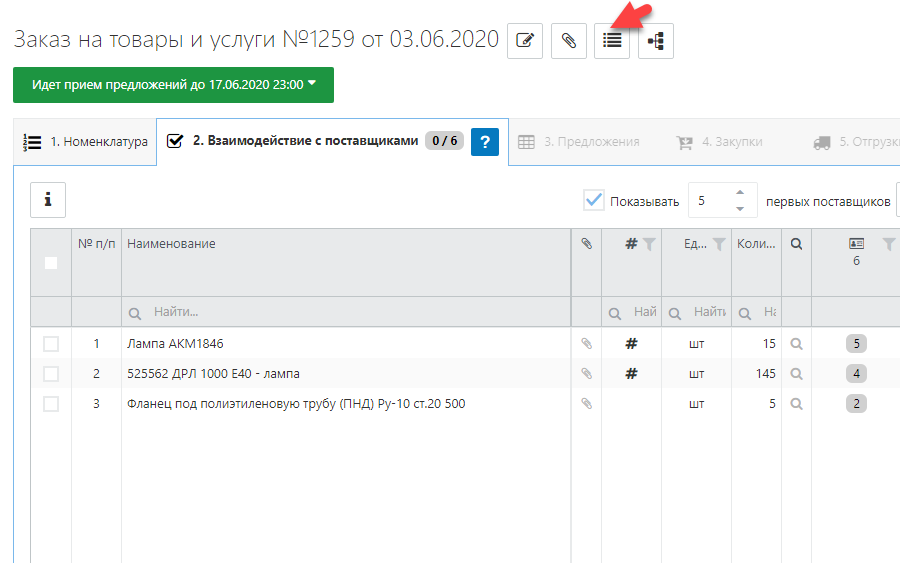This screenshot has height=563, width=900.
Task: Open the blue question mark help
Action: [484, 141]
